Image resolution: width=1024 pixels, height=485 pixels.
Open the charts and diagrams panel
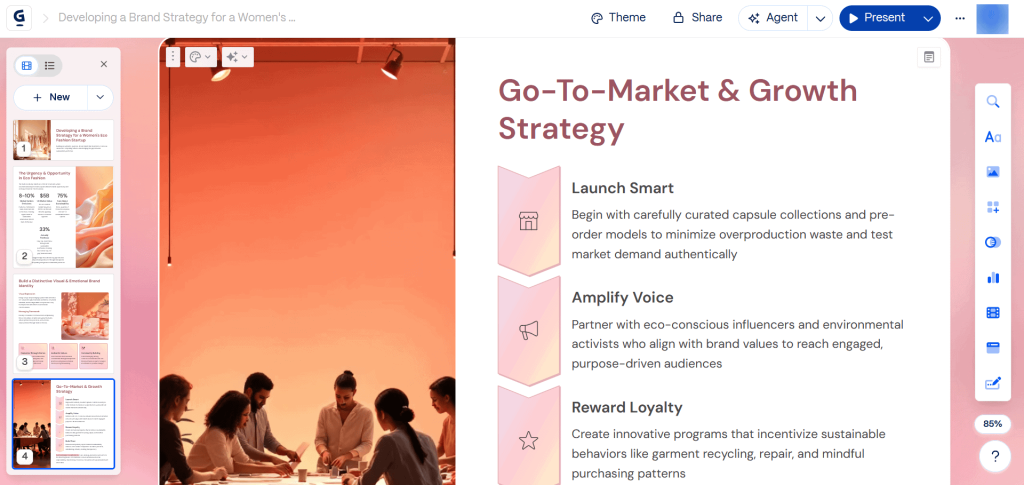(x=993, y=277)
